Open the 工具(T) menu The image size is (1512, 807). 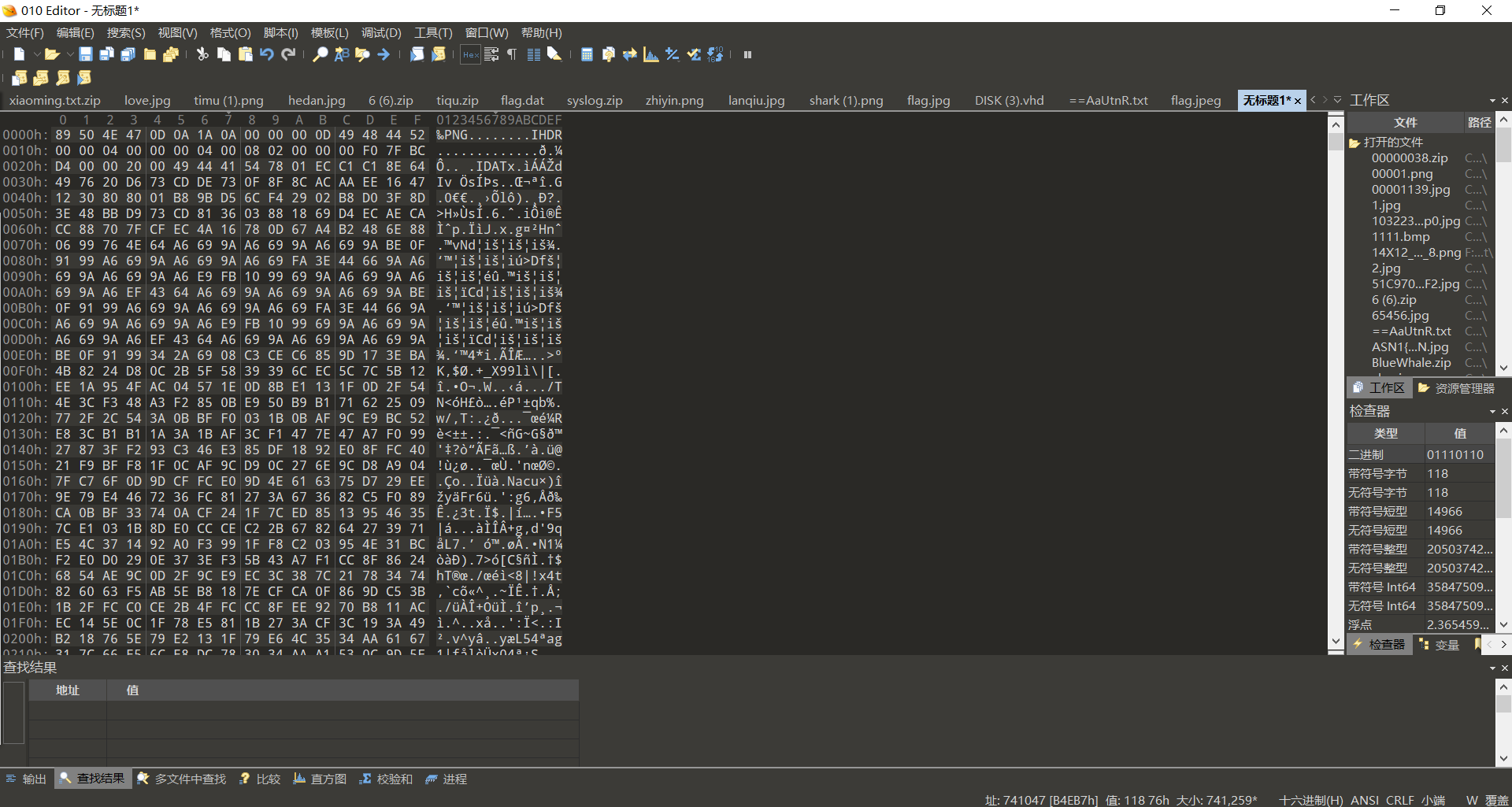click(433, 32)
